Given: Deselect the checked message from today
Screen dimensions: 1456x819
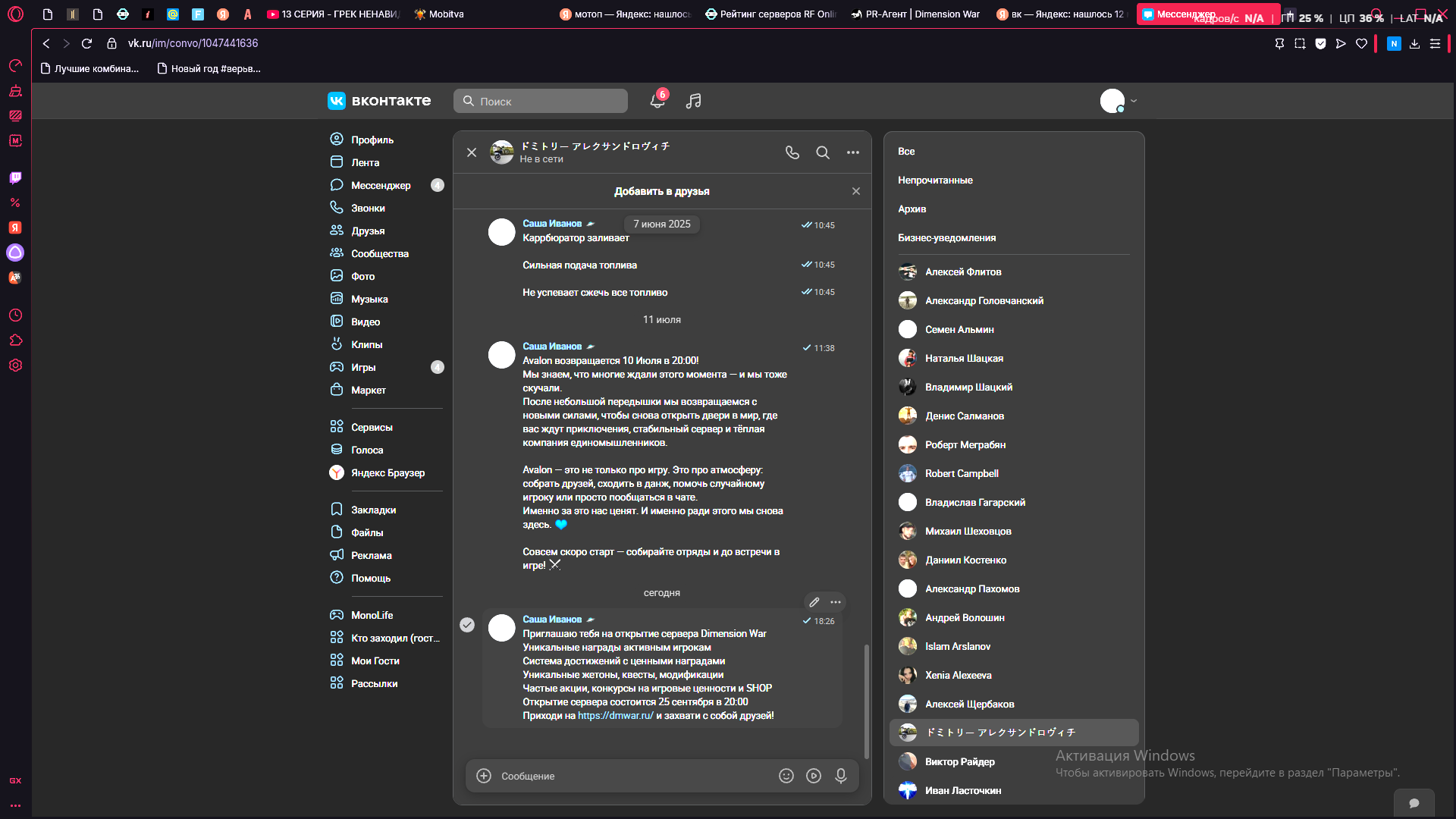Looking at the screenshot, I should tap(467, 625).
